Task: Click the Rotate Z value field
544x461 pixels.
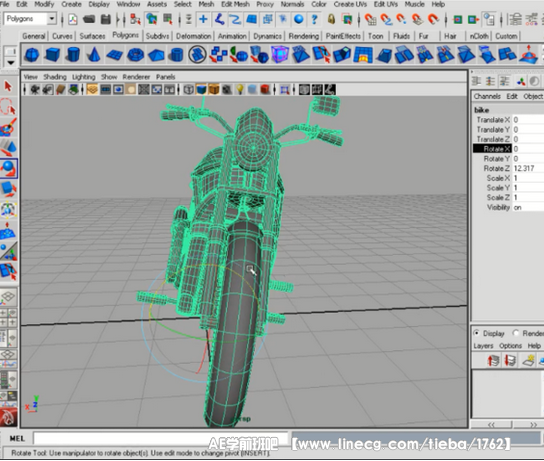Action: pos(528,168)
